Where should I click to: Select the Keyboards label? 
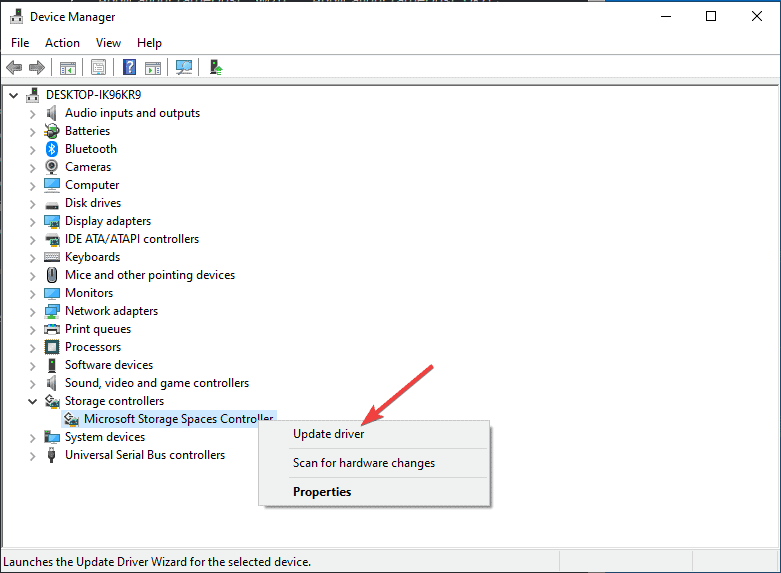(x=93, y=257)
